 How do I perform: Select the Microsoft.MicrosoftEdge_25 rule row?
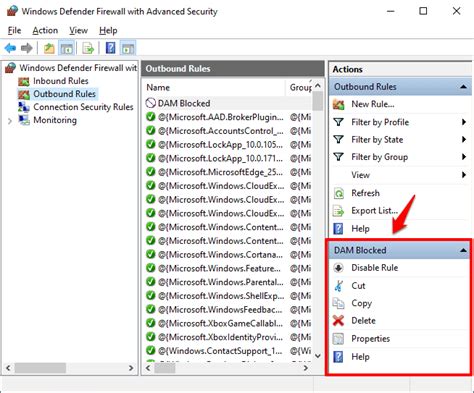228,172
